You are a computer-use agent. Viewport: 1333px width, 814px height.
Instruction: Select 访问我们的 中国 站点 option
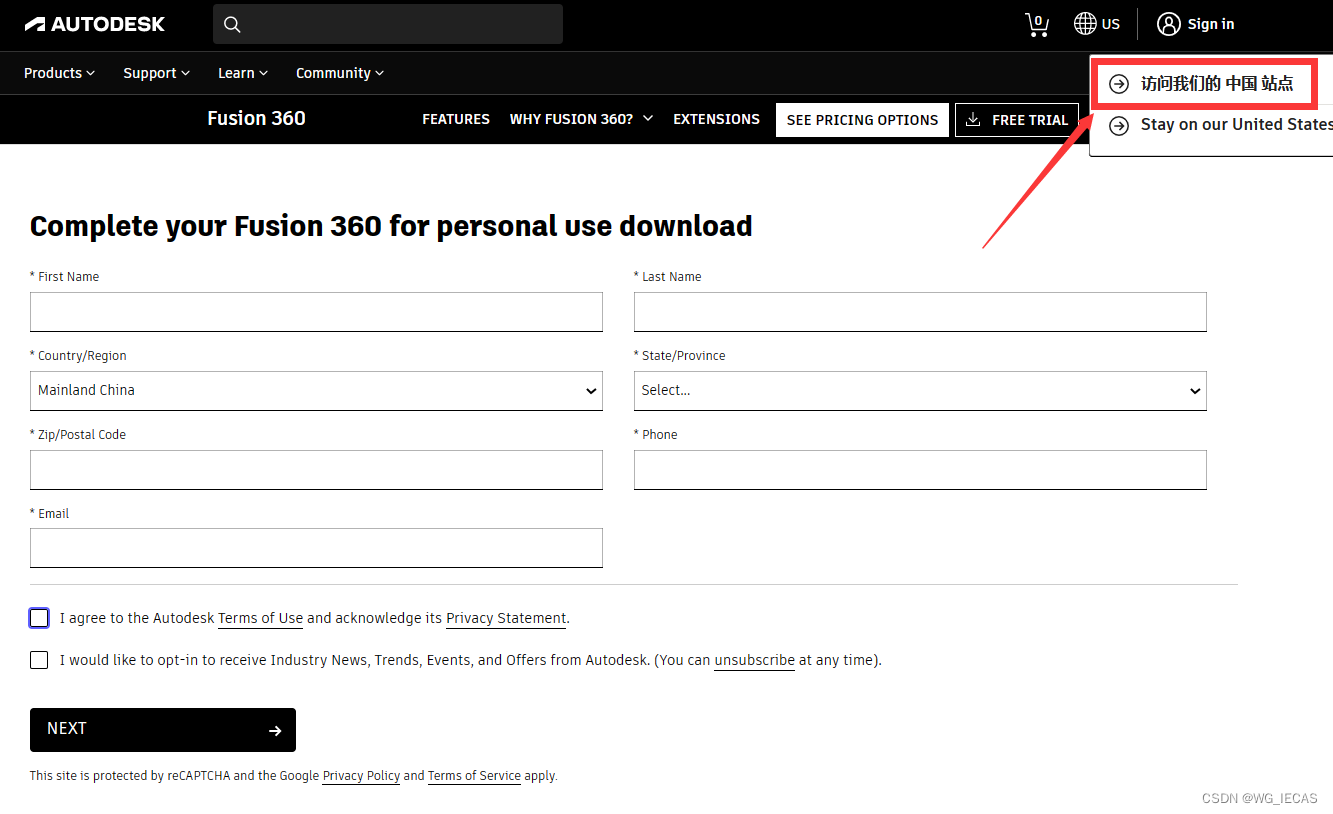click(x=1215, y=84)
